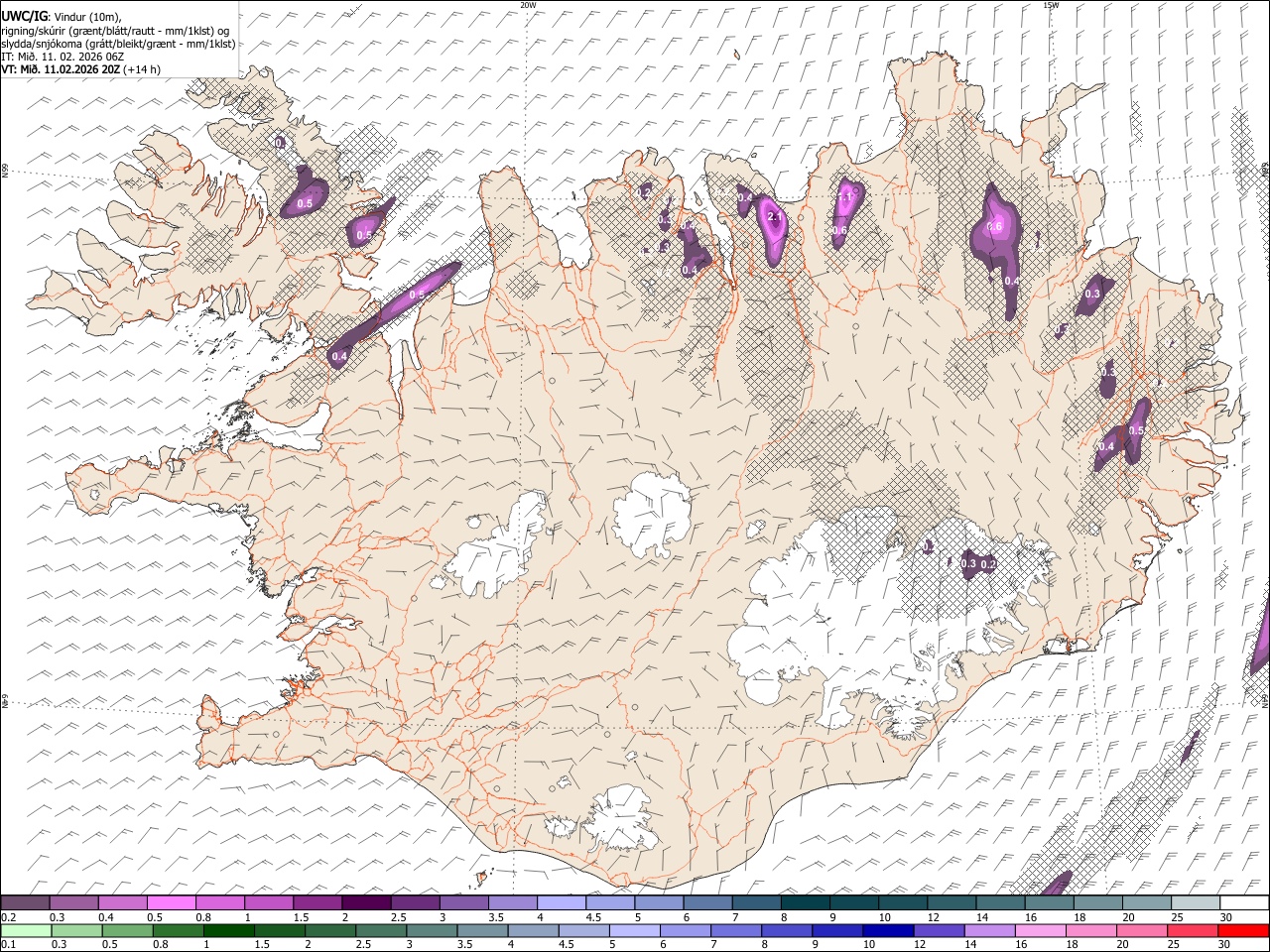The width and height of the screenshot is (1270, 952).
Task: Pick the grey-teal 3 swatch on lower scale
Action: point(432,930)
